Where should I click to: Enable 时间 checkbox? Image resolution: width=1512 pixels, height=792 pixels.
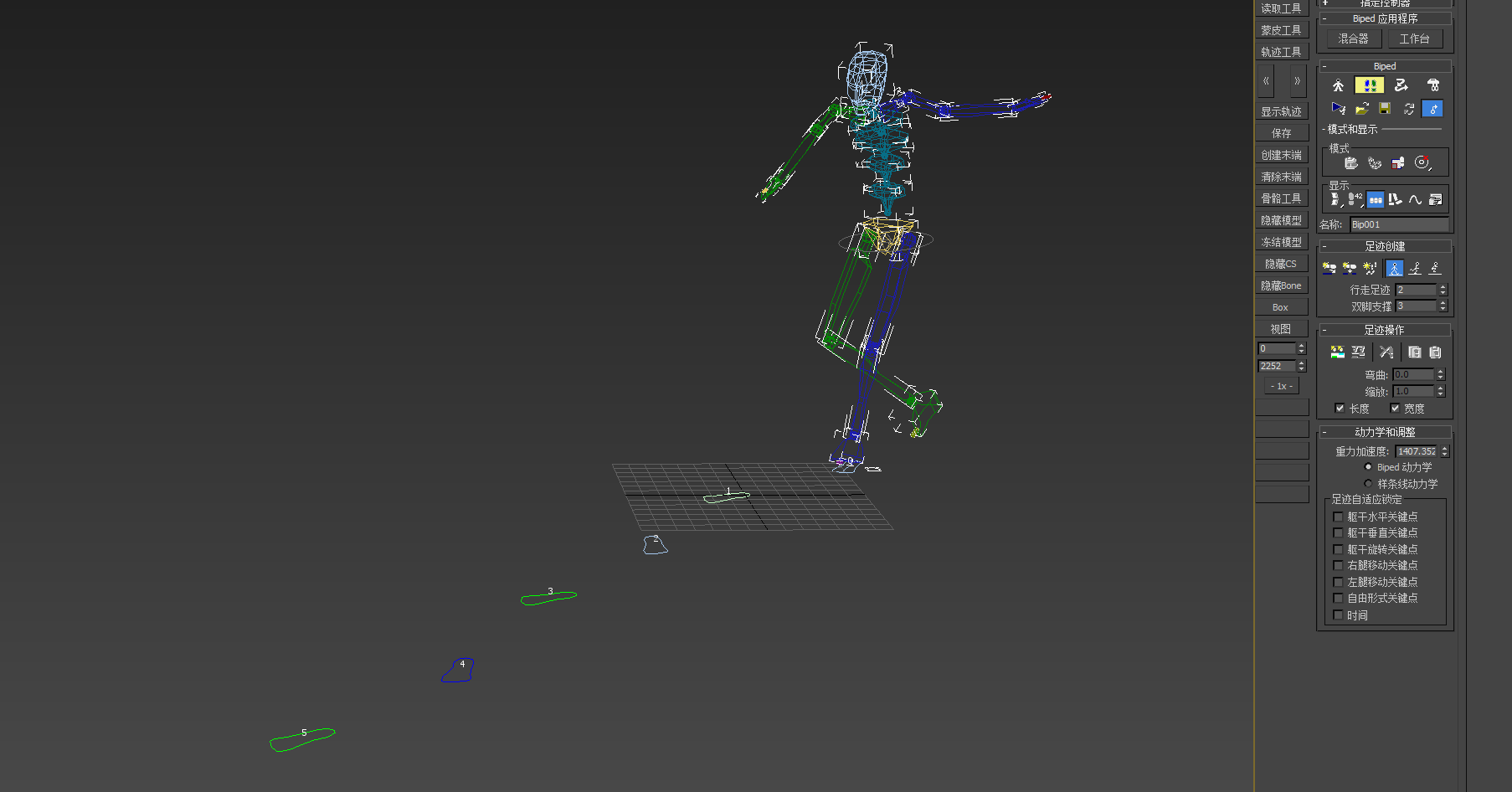tap(1338, 615)
